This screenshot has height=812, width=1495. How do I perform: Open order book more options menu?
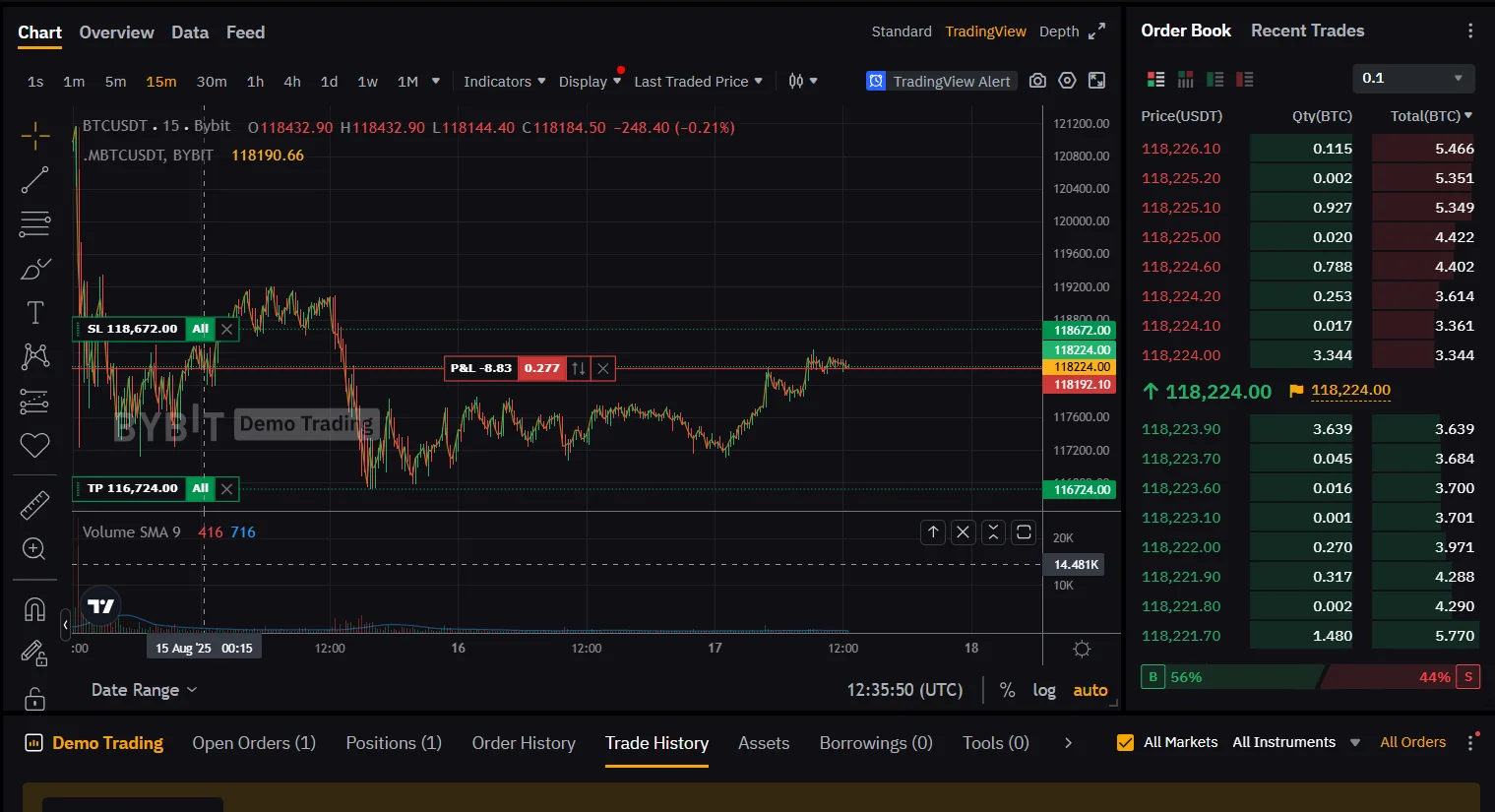pos(1470,31)
